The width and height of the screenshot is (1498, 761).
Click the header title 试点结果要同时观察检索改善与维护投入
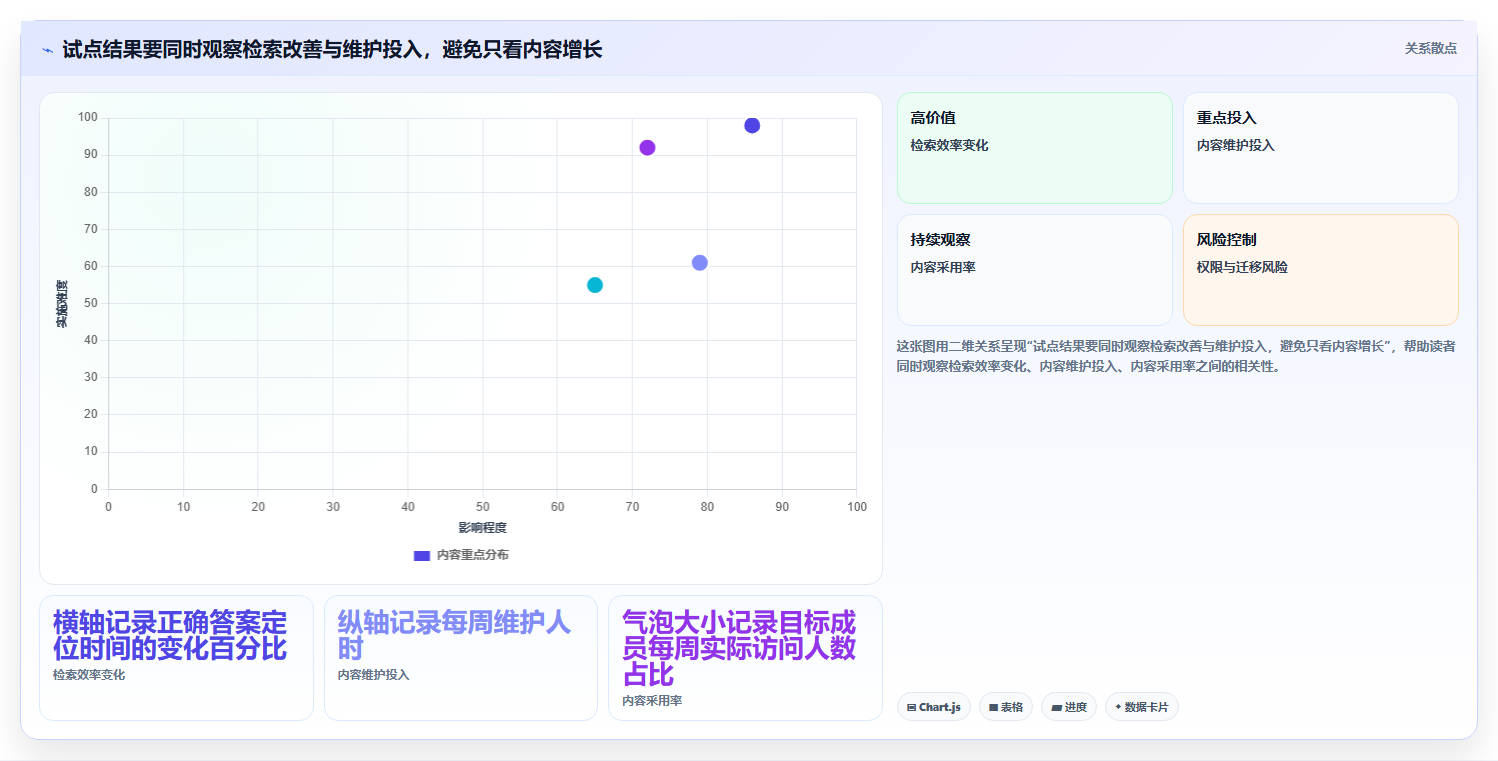point(332,49)
